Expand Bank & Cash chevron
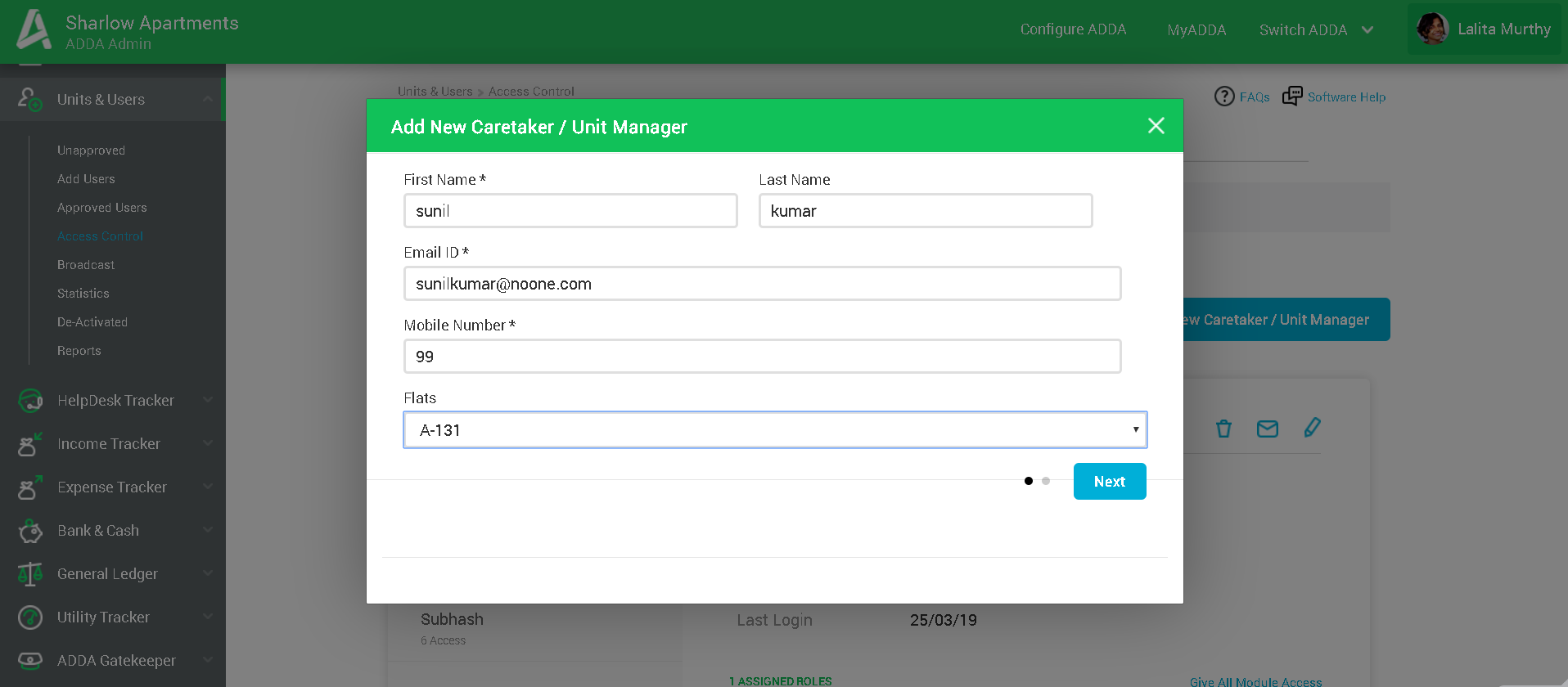 (208, 530)
